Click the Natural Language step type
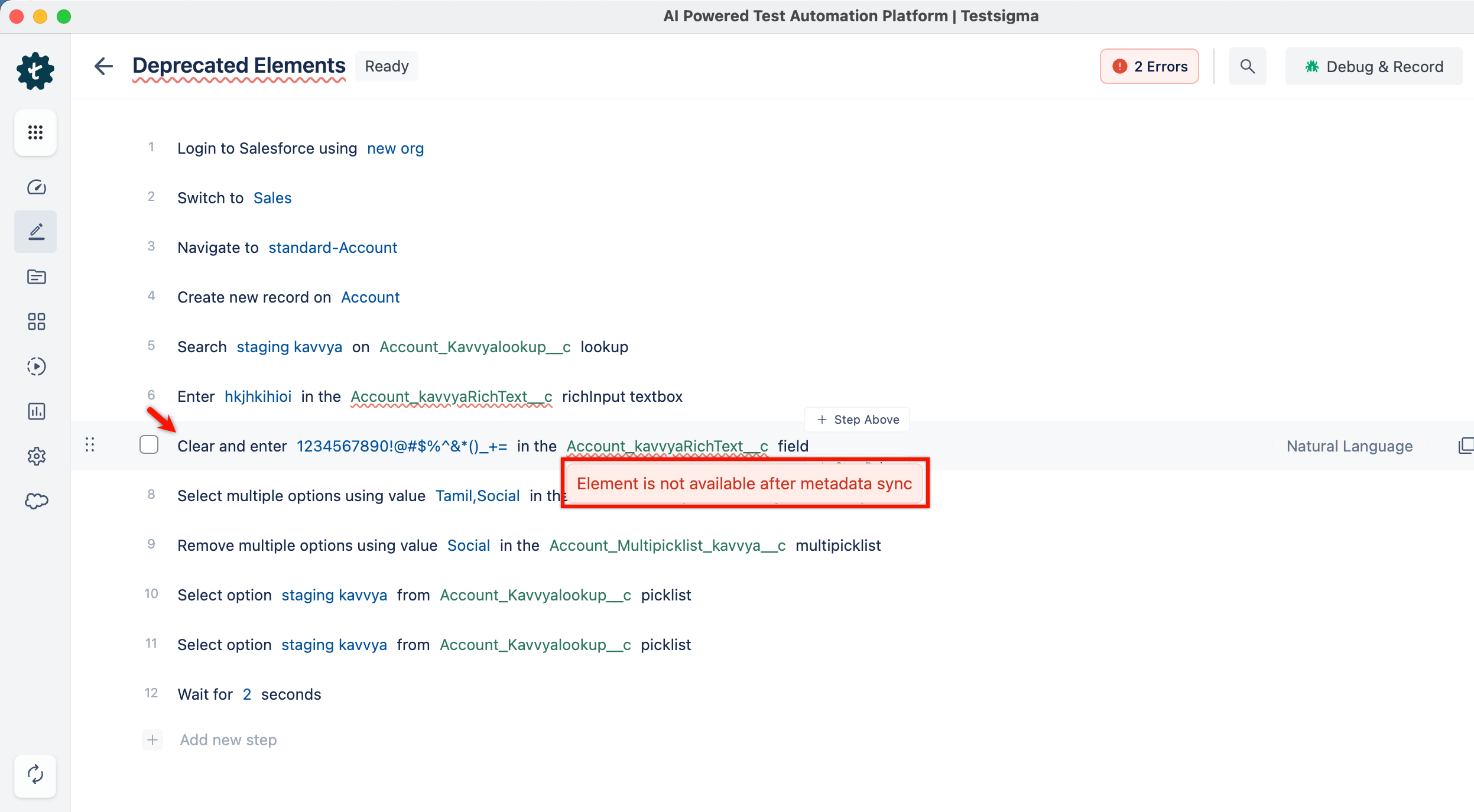The width and height of the screenshot is (1474, 812). (1349, 446)
